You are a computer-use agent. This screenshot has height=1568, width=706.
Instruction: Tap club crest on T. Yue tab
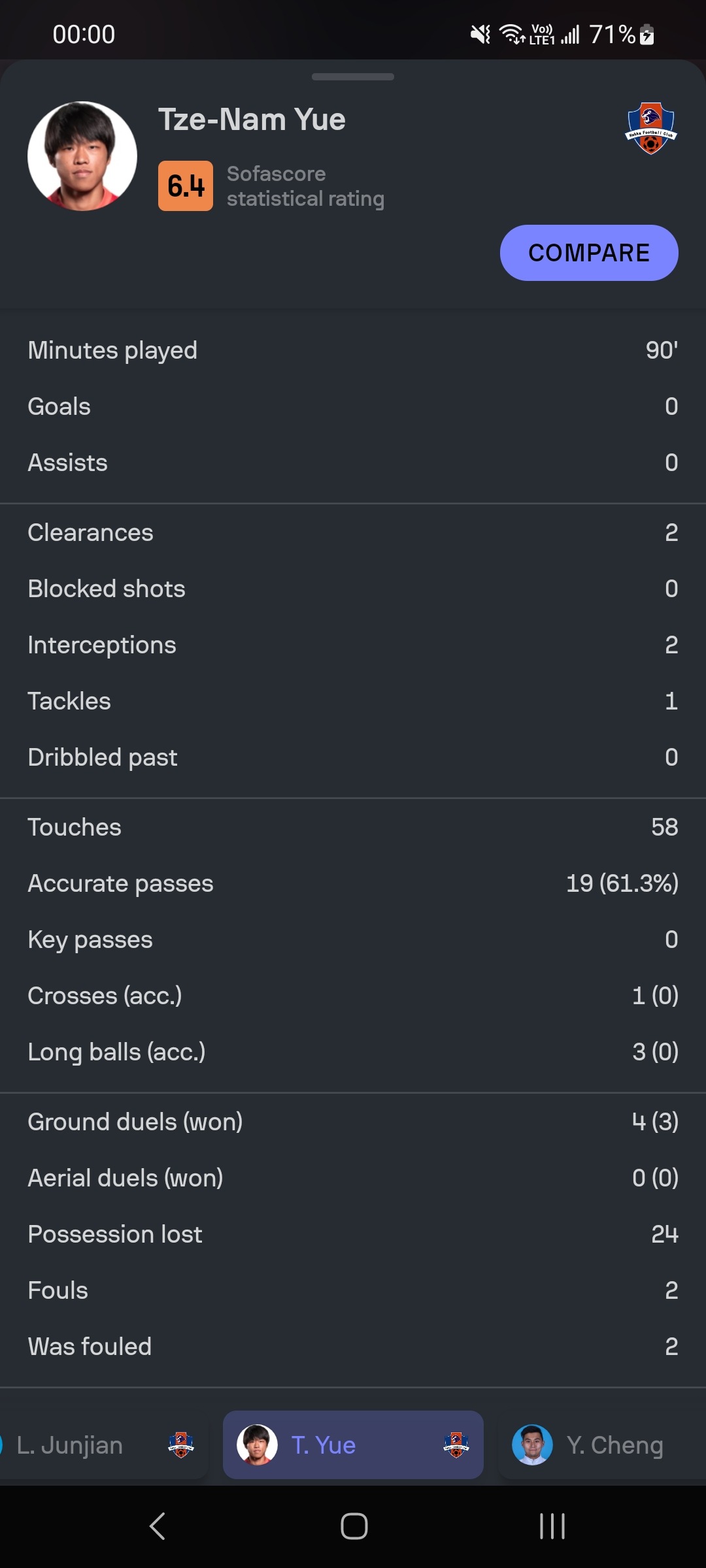(456, 1445)
